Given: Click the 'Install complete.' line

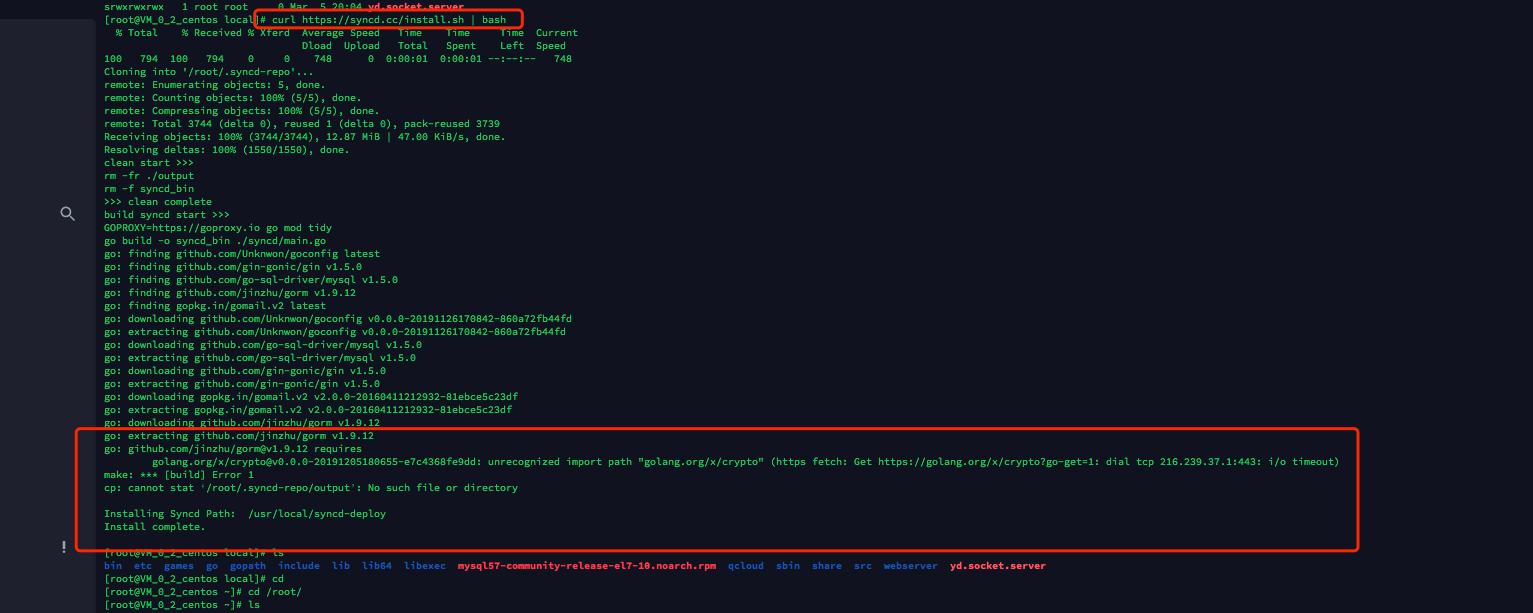Looking at the screenshot, I should point(155,527).
